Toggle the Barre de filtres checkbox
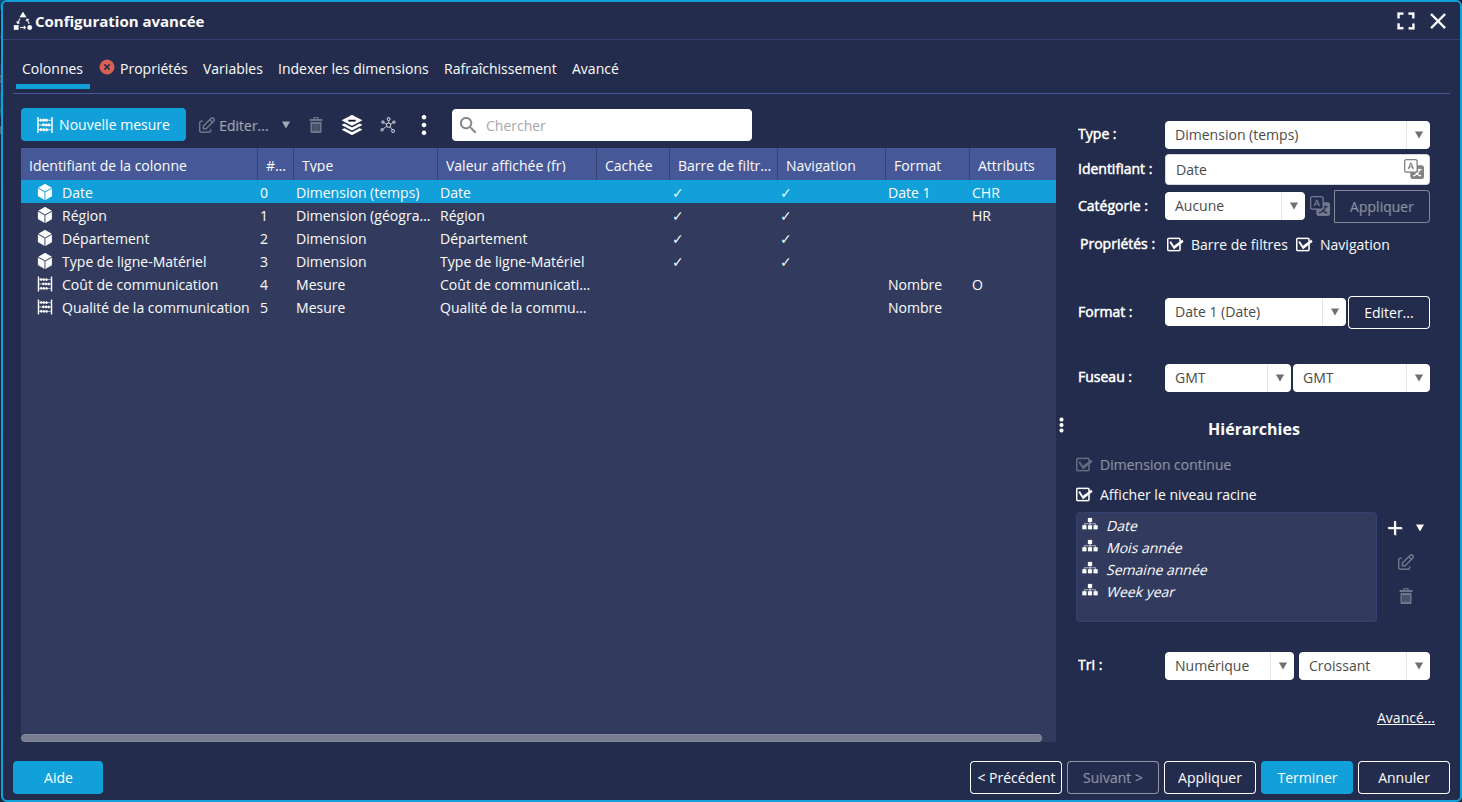Image resolution: width=1462 pixels, height=802 pixels. 1175,245
